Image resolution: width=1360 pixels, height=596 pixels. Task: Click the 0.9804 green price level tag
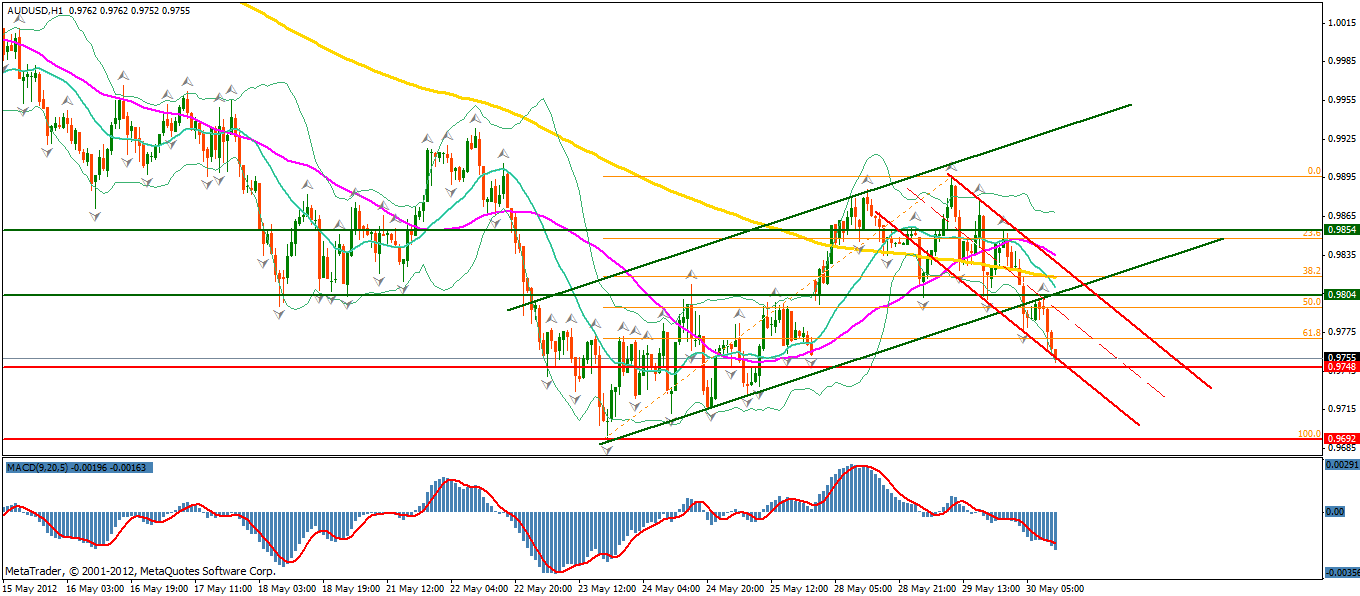pos(1340,294)
